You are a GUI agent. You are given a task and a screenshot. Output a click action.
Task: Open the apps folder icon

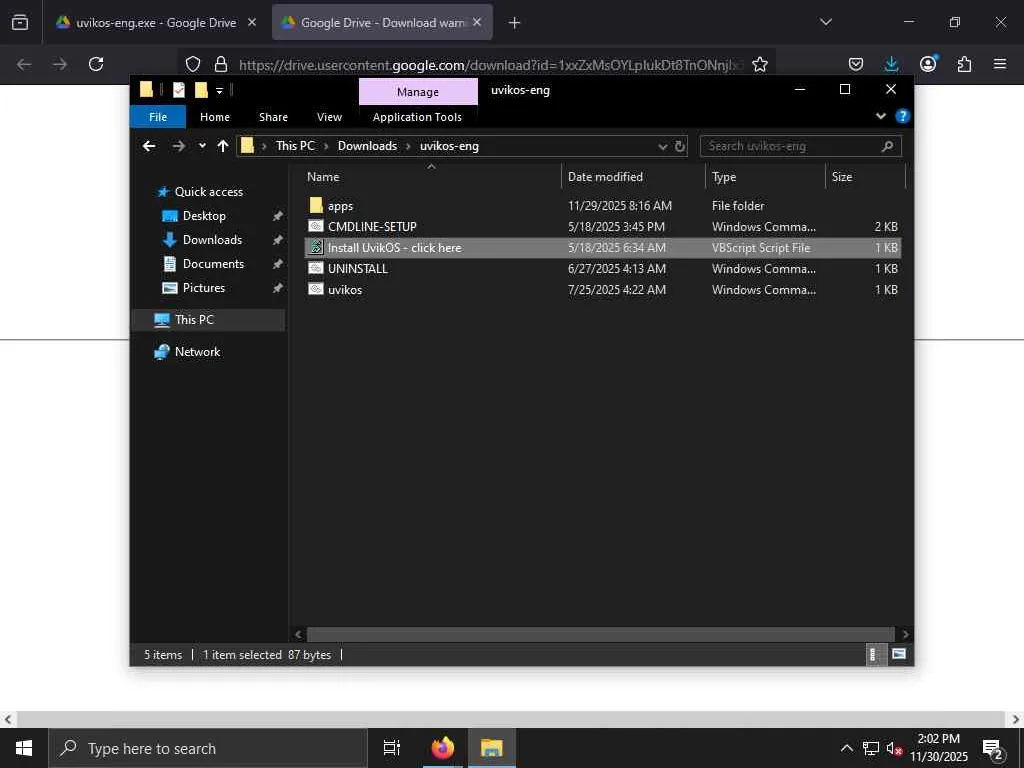[316, 205]
